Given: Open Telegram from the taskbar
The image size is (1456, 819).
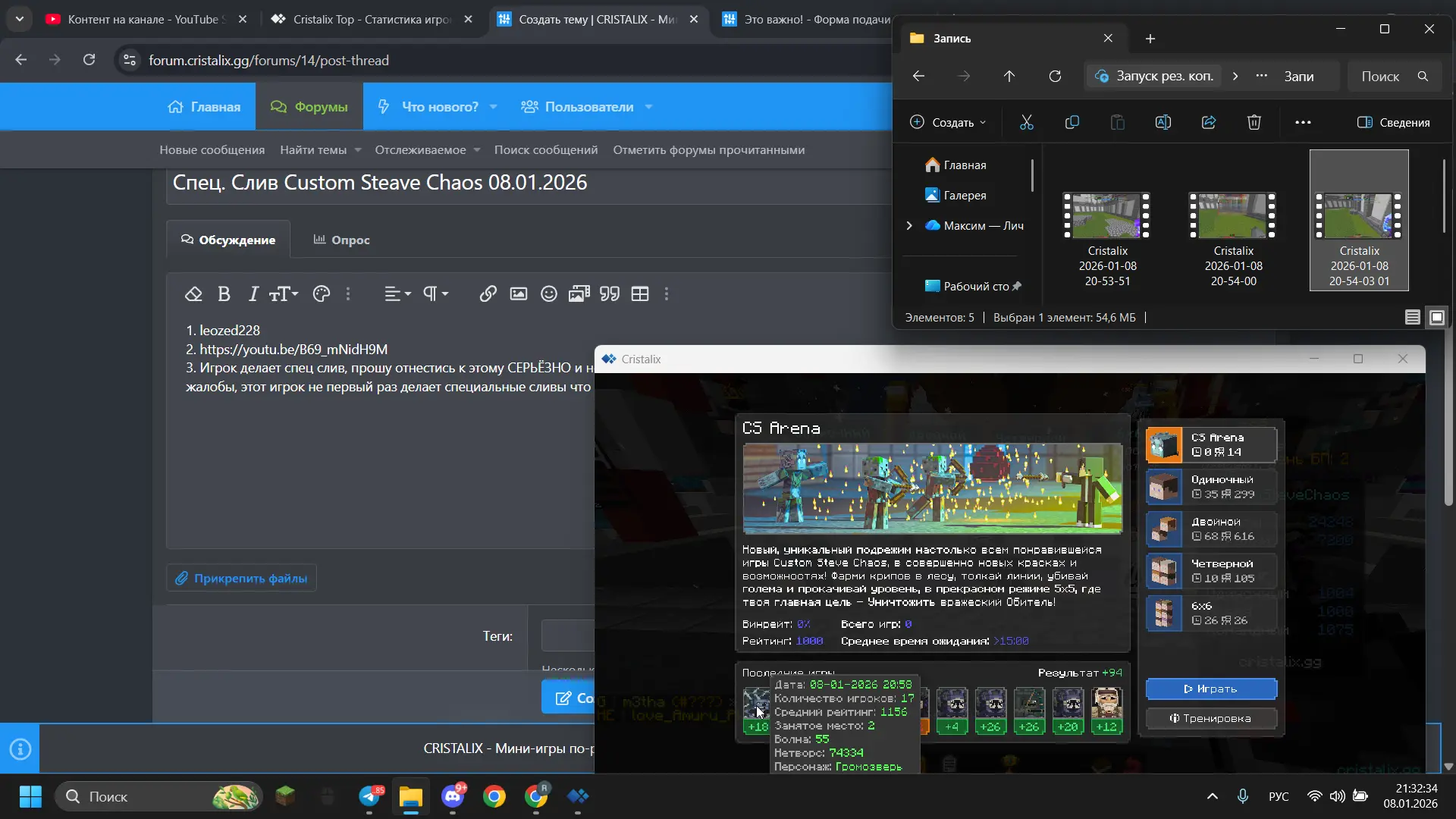Looking at the screenshot, I should (x=370, y=796).
